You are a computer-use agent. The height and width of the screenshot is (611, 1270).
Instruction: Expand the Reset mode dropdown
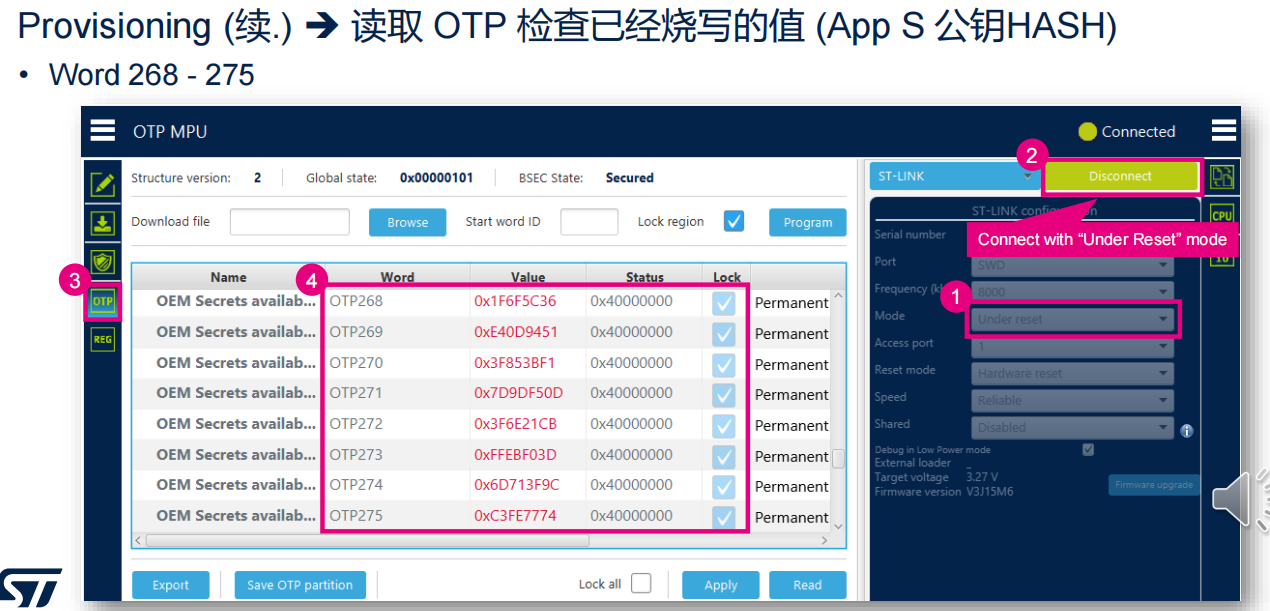click(1073, 373)
